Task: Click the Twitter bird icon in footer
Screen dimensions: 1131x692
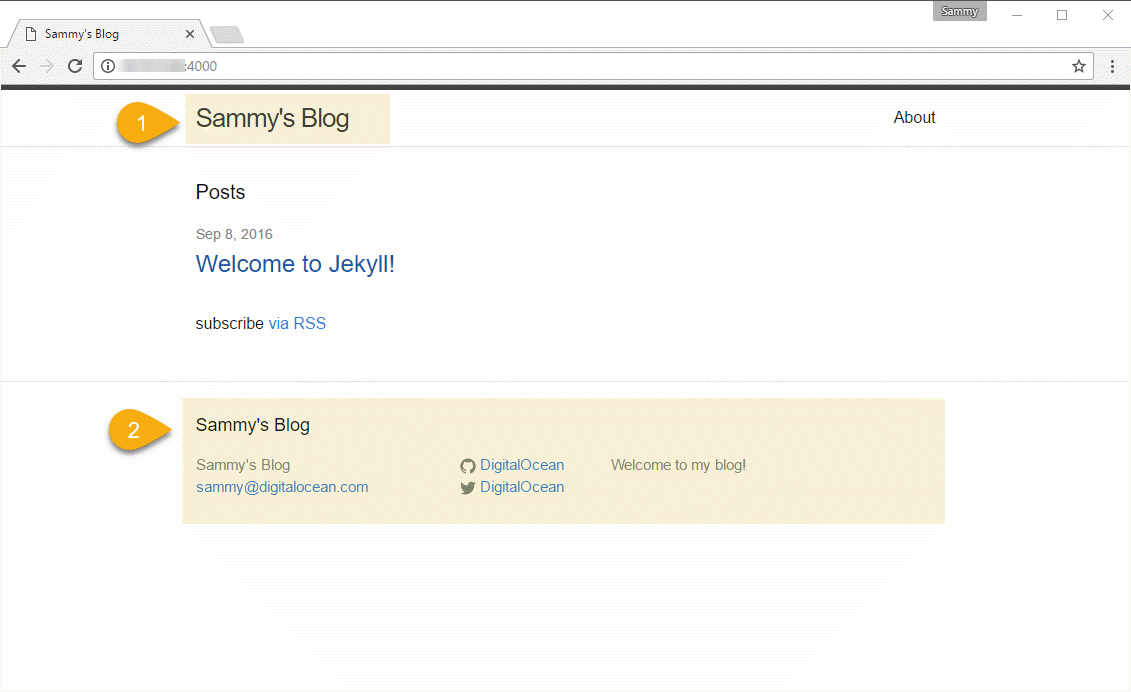Action: tap(468, 488)
